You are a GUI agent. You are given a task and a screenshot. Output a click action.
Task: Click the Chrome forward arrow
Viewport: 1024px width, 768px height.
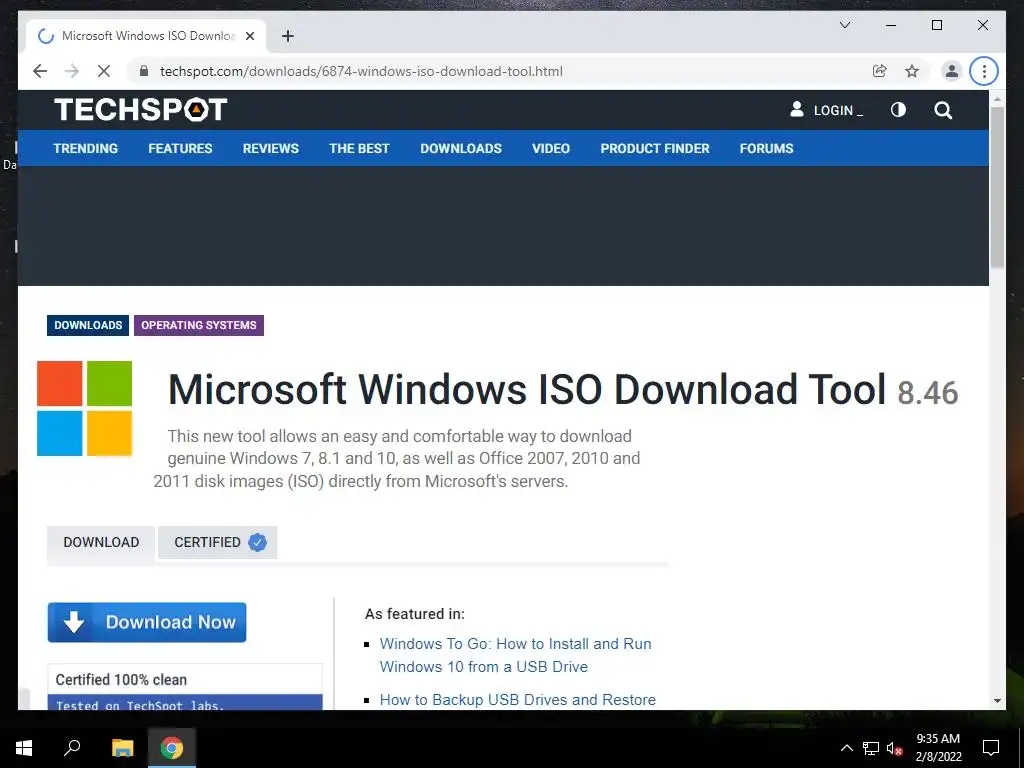pyautogui.click(x=72, y=71)
